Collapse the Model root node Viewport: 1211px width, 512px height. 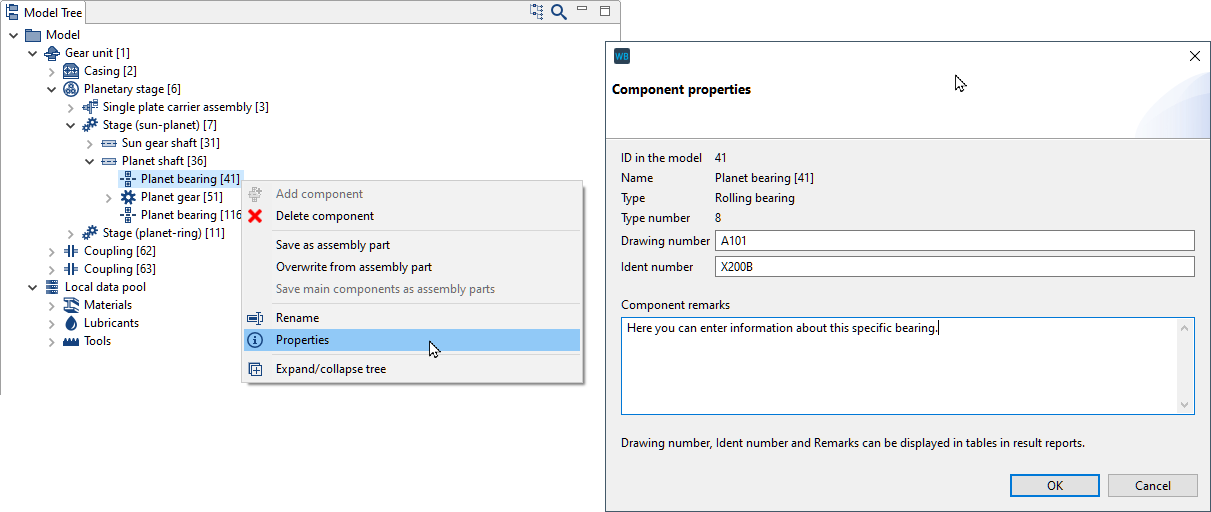click(x=13, y=35)
